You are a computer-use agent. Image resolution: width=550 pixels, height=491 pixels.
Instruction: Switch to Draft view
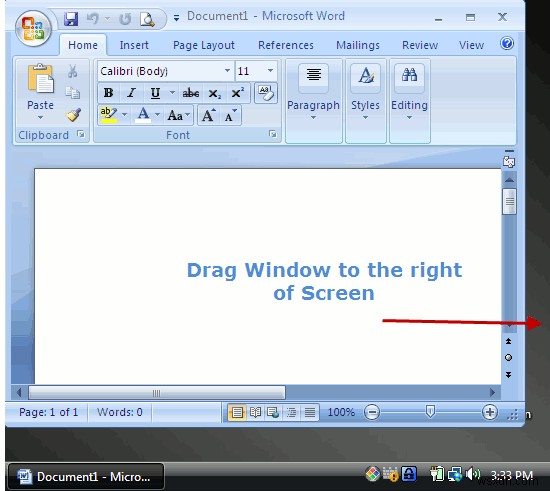(x=310, y=412)
